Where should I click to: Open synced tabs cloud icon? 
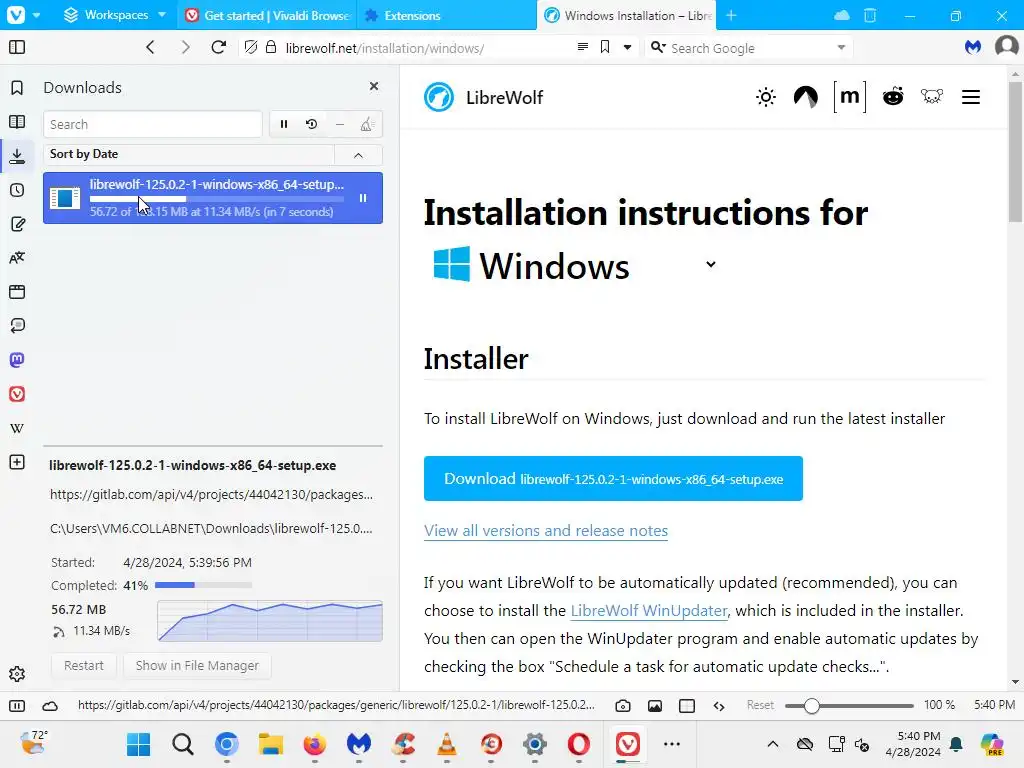point(842,15)
